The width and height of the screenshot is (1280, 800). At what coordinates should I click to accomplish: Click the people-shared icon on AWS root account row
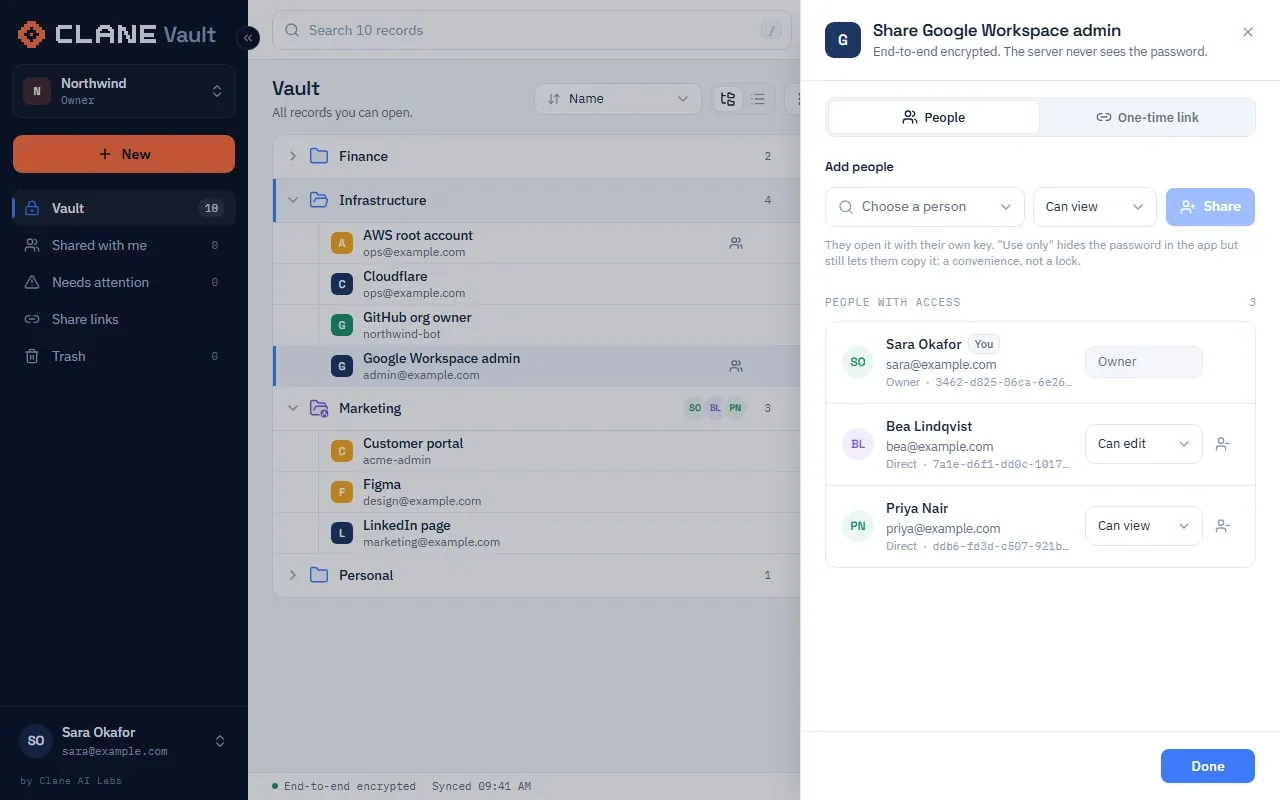point(736,243)
